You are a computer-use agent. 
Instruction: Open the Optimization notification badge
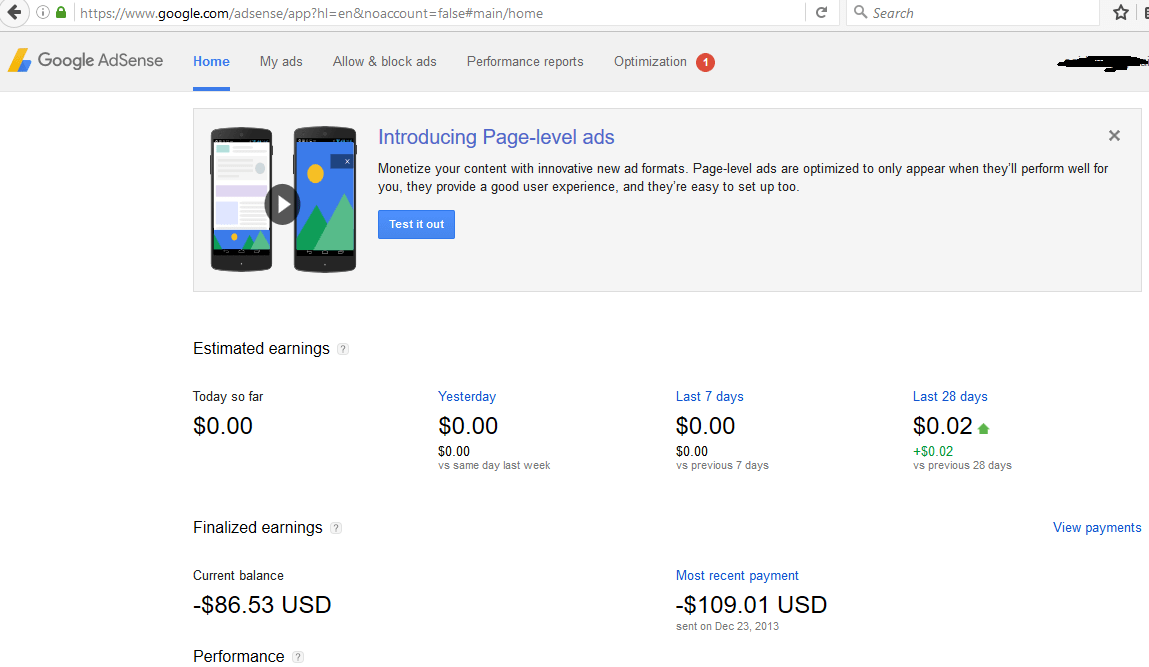pyautogui.click(x=705, y=62)
